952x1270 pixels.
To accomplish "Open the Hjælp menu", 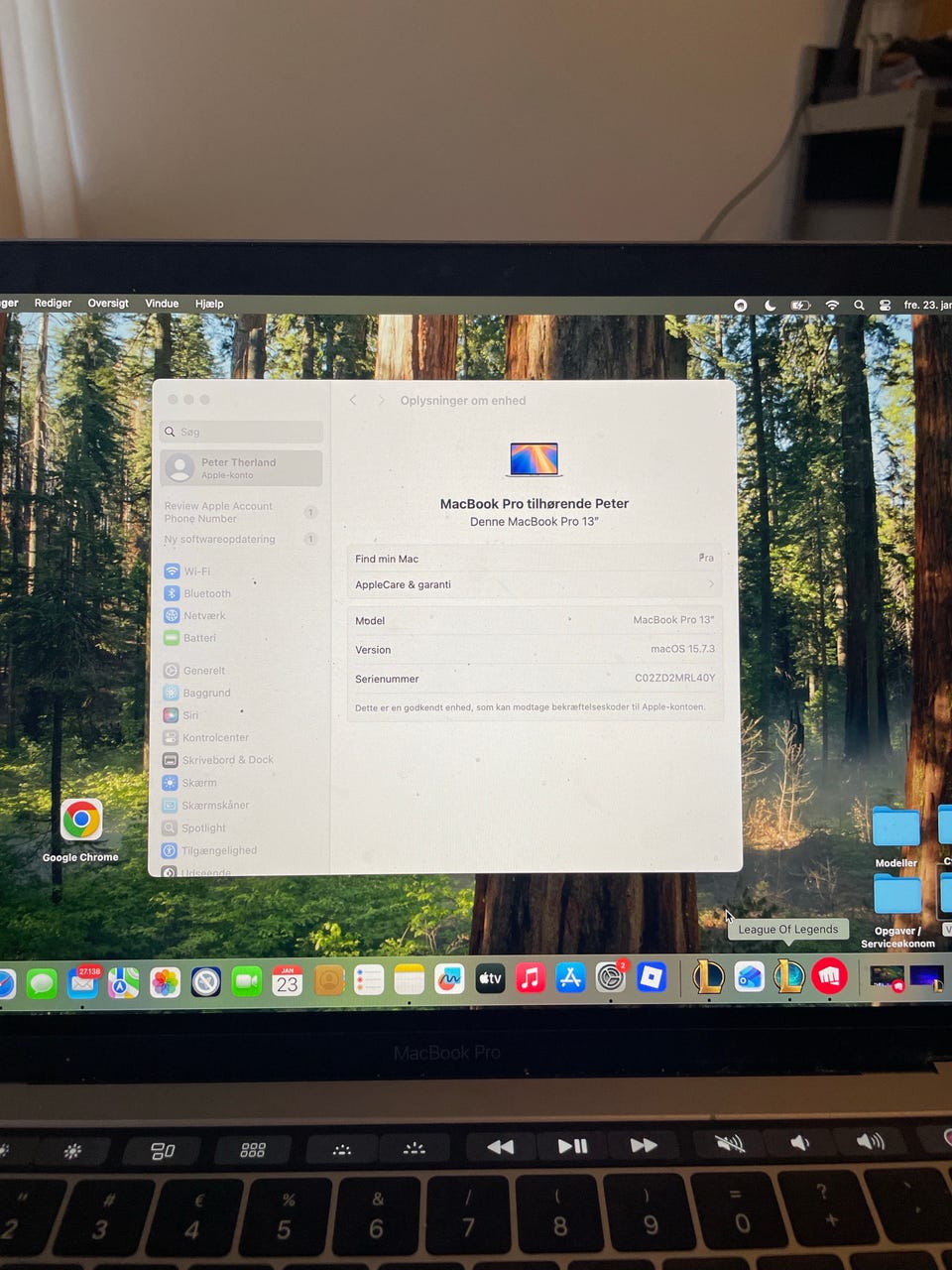I will (x=209, y=304).
